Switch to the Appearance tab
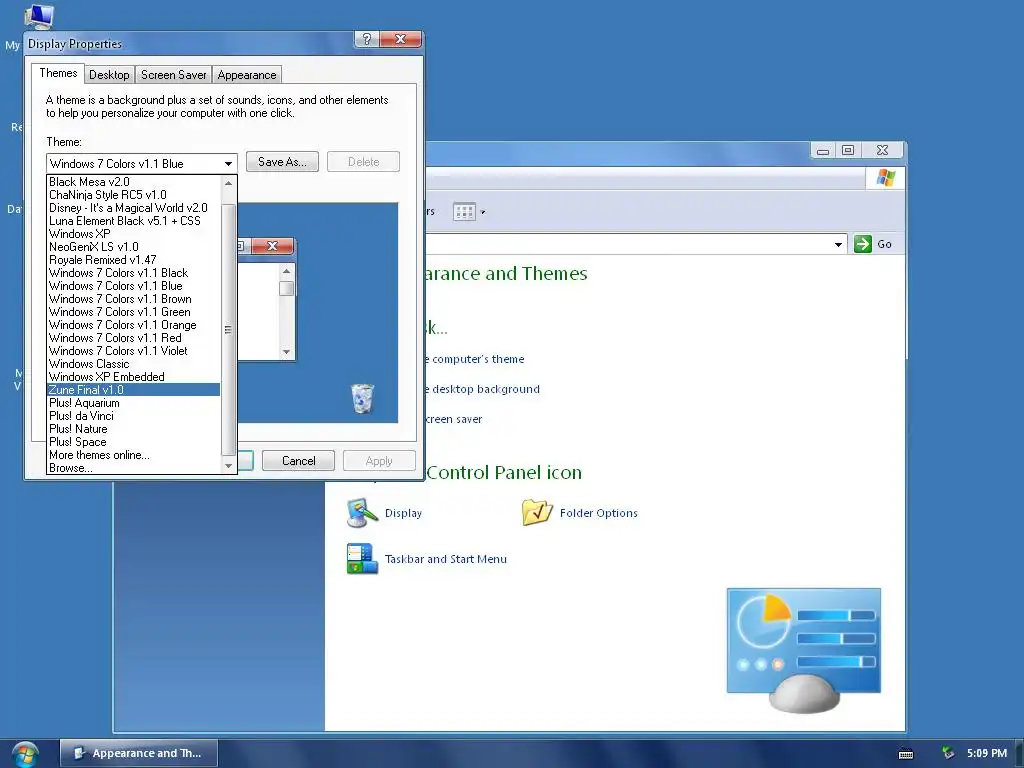 pyautogui.click(x=247, y=75)
